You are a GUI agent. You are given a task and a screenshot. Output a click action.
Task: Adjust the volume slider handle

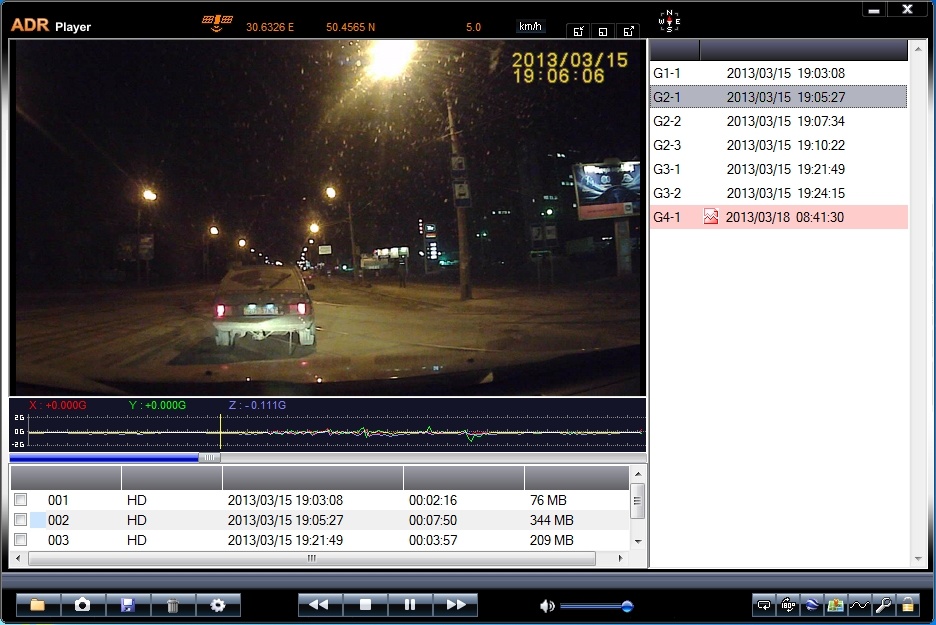click(627, 606)
